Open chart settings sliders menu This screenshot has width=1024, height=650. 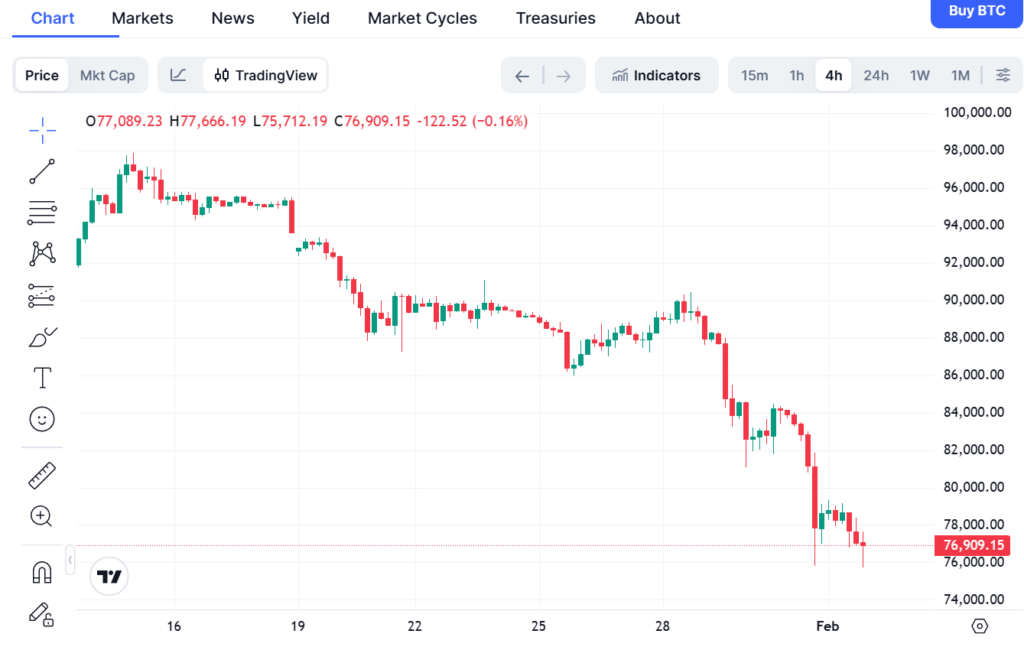point(1003,75)
